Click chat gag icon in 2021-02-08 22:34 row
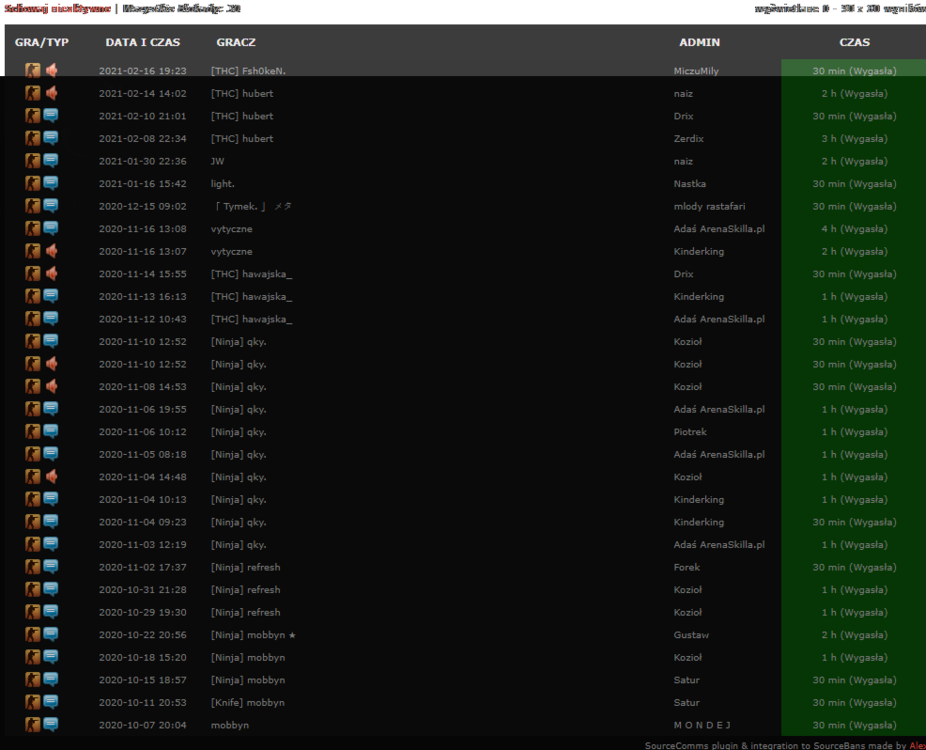 [51, 138]
